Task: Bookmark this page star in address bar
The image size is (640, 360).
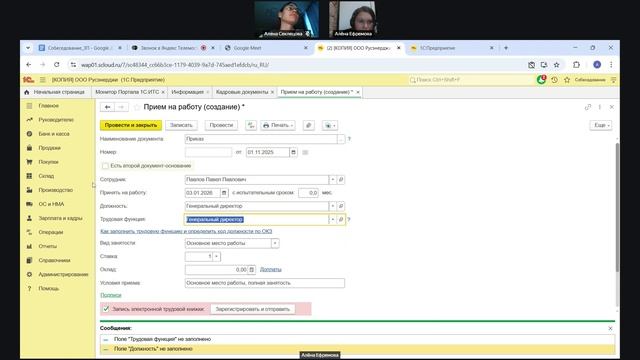Action: tap(556, 64)
